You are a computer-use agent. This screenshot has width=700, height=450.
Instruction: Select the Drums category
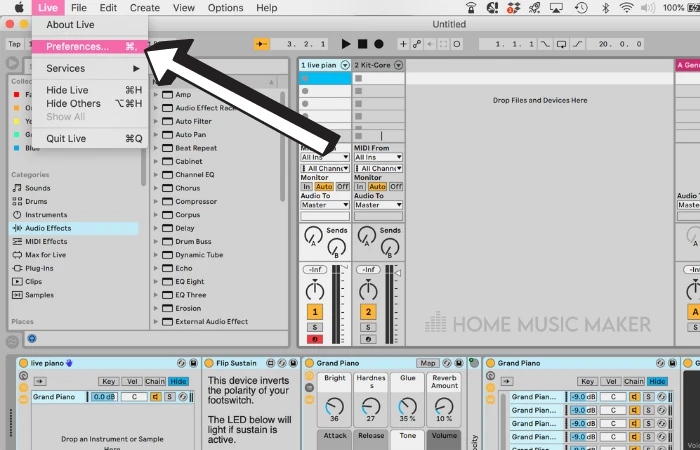coord(36,201)
